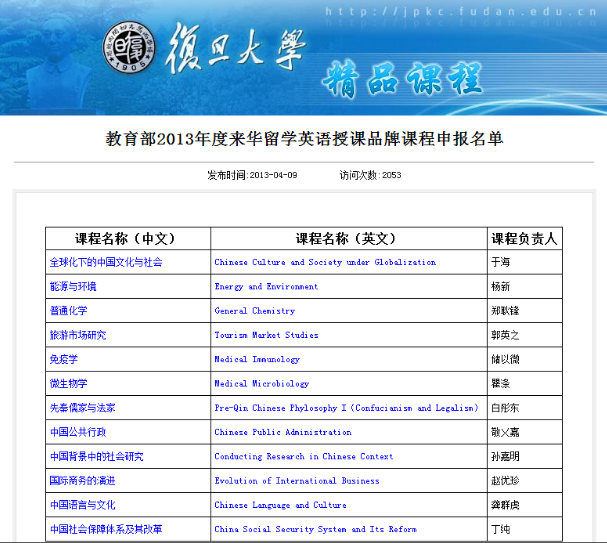Open the 全球化下的中国文化与社会 course link
Image resolution: width=607 pixels, height=543 pixels.
[x=106, y=262]
